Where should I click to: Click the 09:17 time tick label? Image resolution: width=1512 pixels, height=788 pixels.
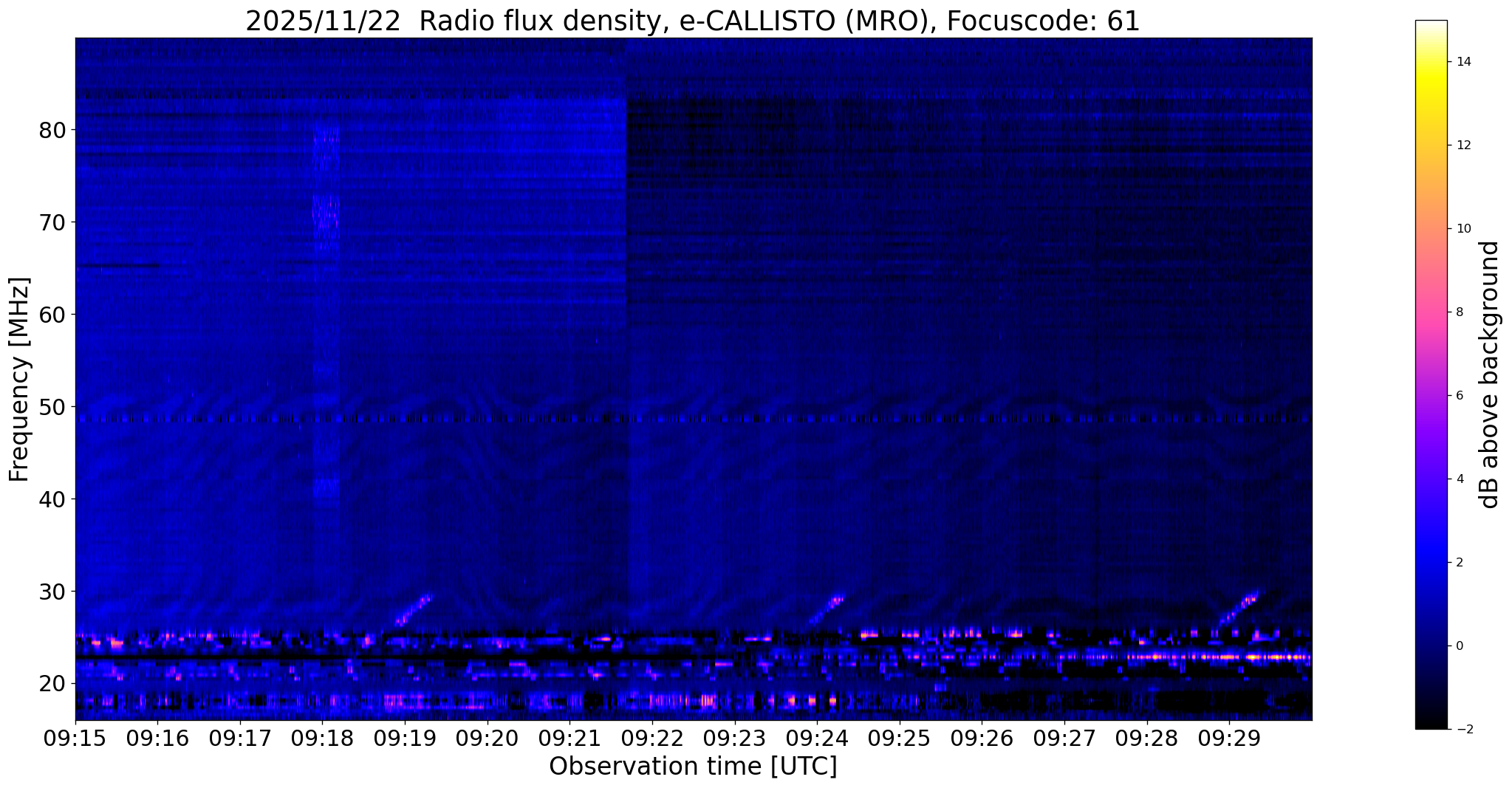240,737
